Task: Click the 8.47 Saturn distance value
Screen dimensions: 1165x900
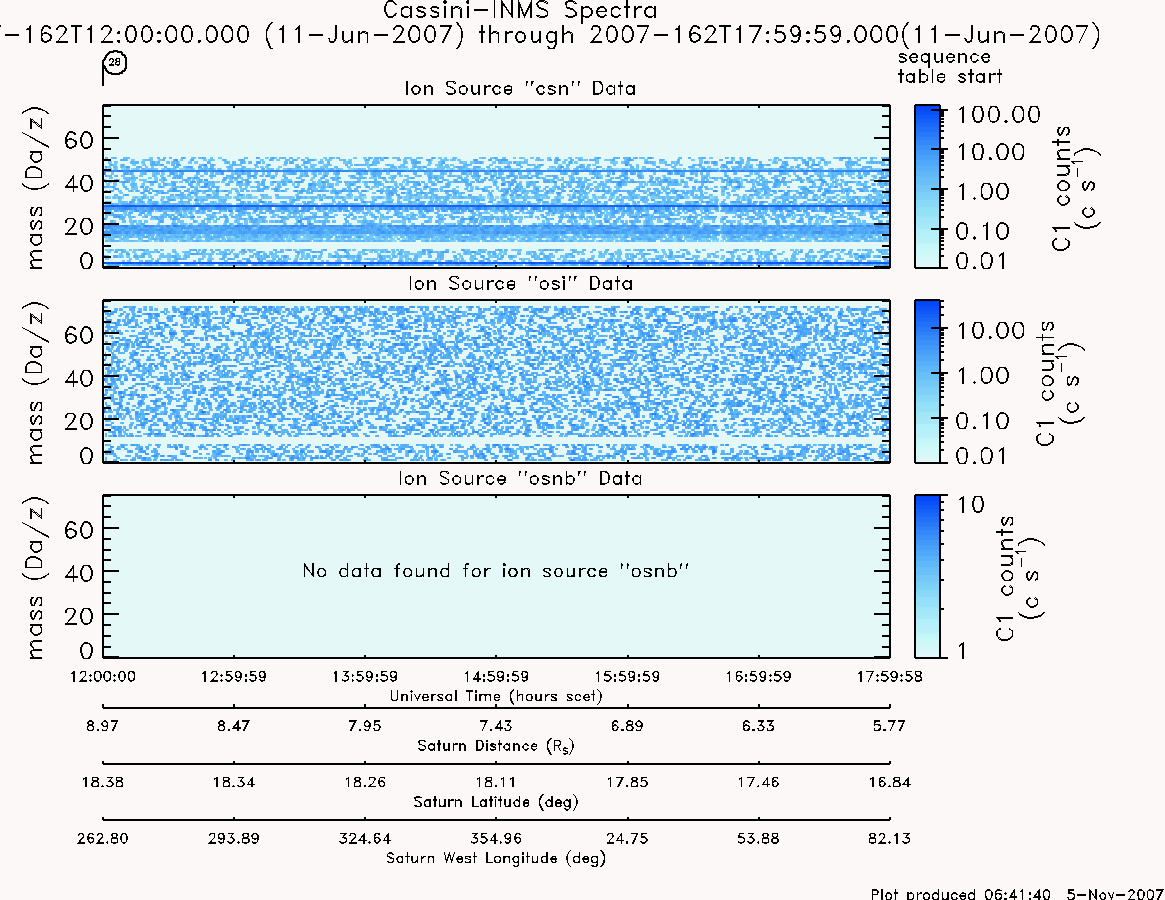Action: pyautogui.click(x=233, y=726)
